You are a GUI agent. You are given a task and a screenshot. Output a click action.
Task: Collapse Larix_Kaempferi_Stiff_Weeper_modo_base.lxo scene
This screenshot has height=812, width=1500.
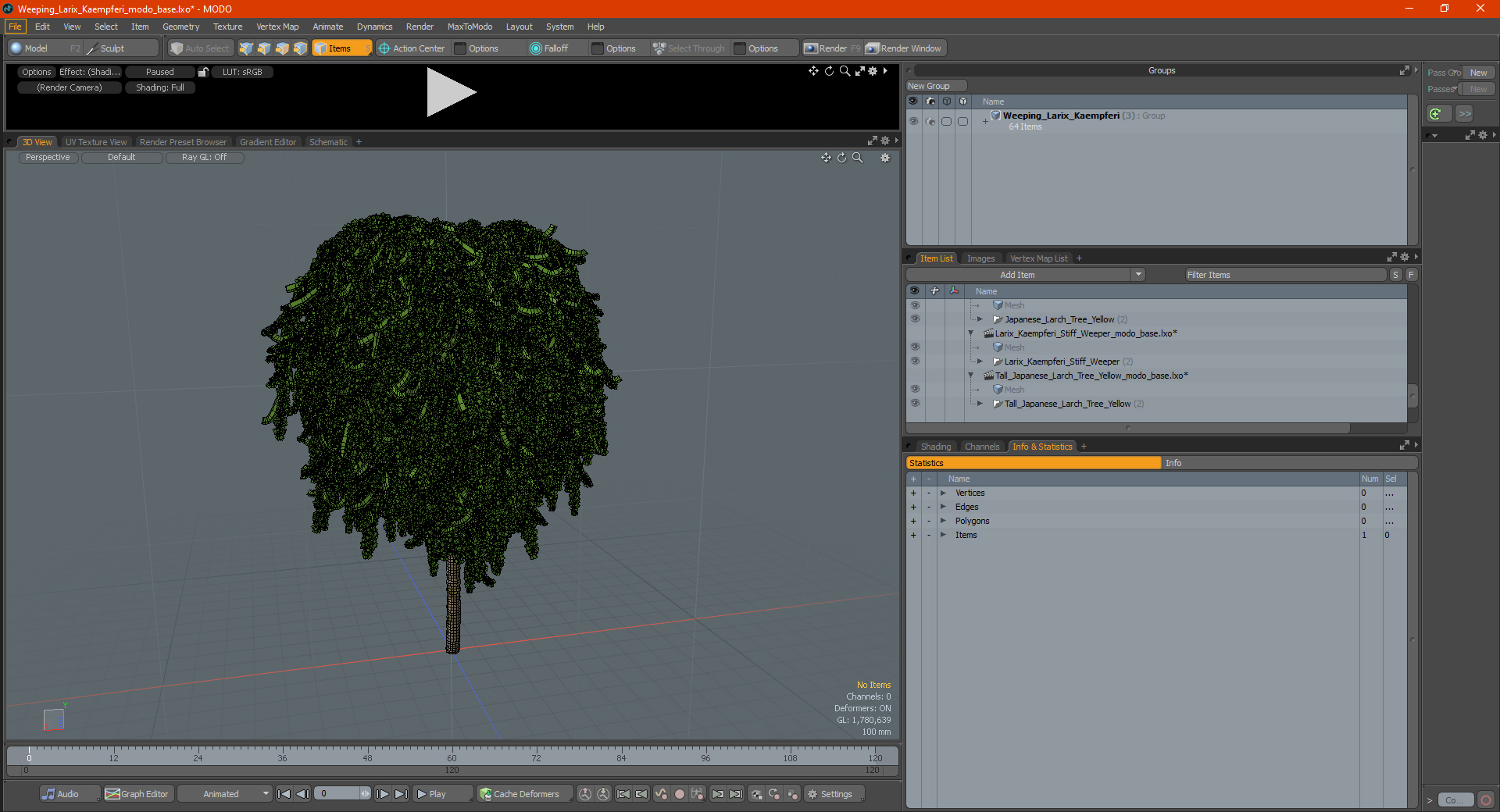pos(971,333)
